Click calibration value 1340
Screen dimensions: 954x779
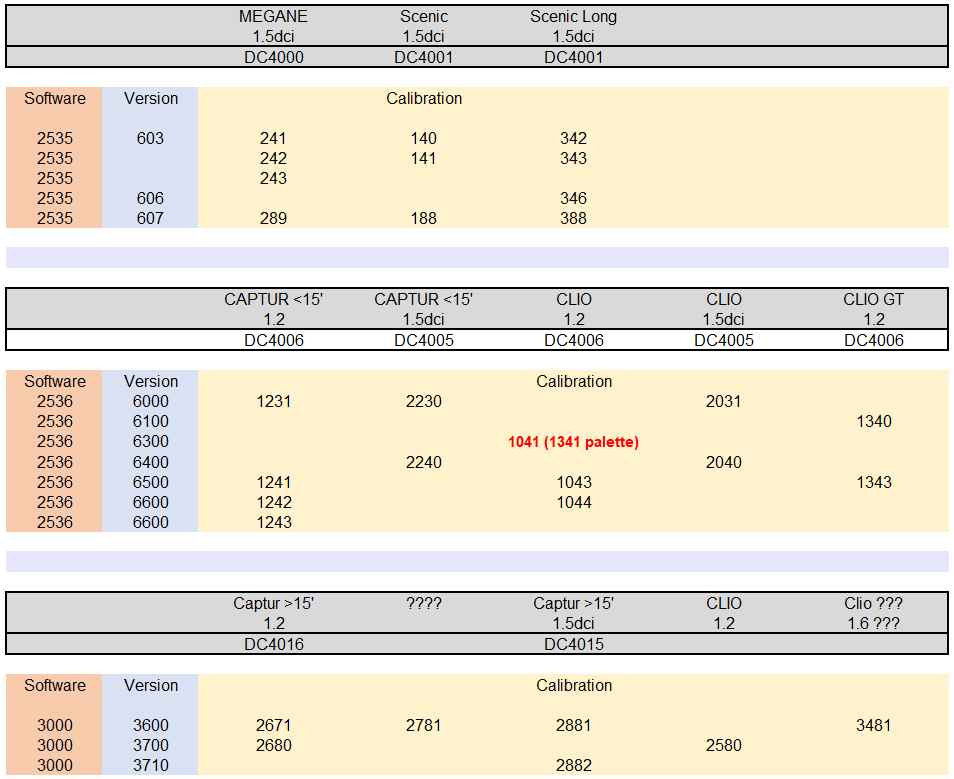coord(874,422)
